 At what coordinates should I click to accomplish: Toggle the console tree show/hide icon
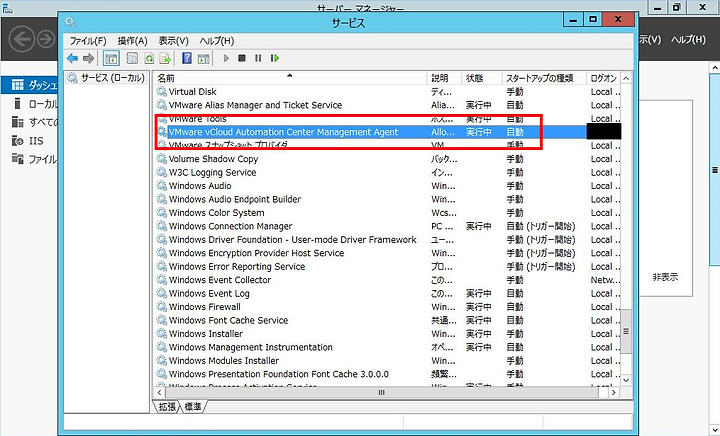click(111, 58)
